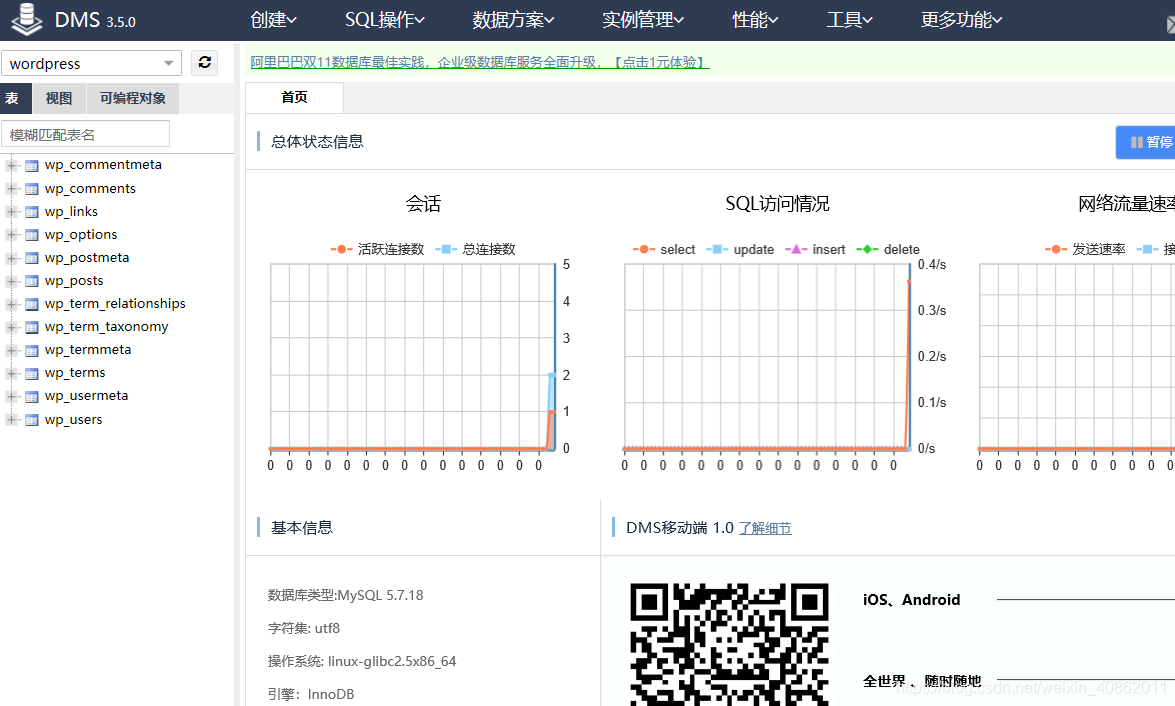Click table icon of wp_posts
This screenshot has width=1175, height=706.
31,281
